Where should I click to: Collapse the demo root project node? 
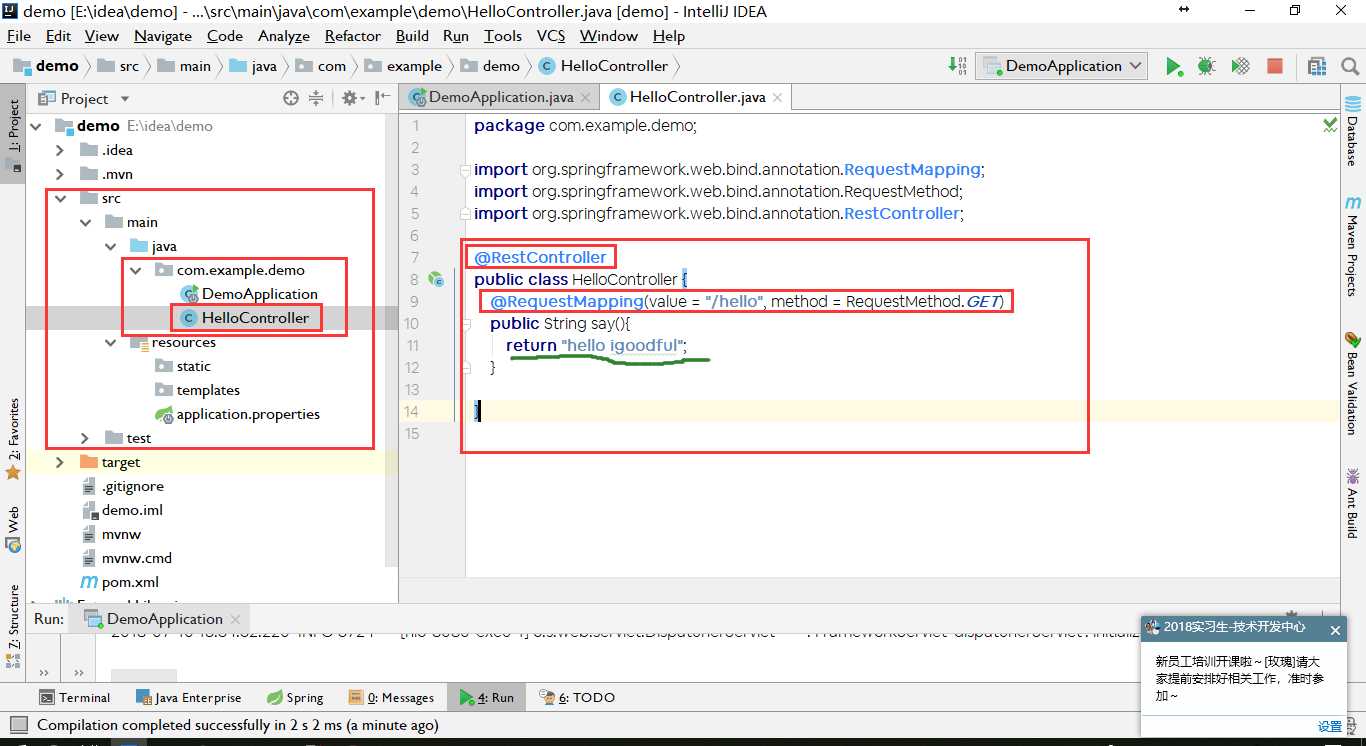click(36, 126)
